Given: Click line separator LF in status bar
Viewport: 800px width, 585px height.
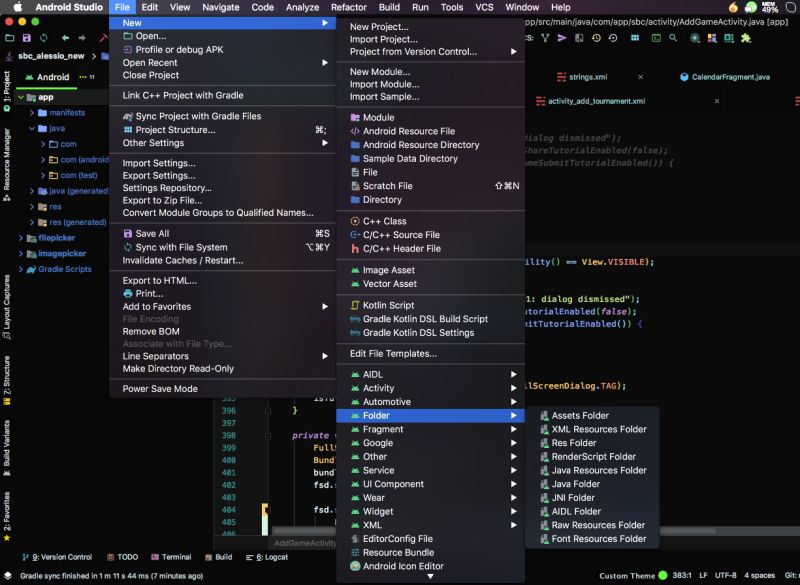Looking at the screenshot, I should pyautogui.click(x=703, y=575).
